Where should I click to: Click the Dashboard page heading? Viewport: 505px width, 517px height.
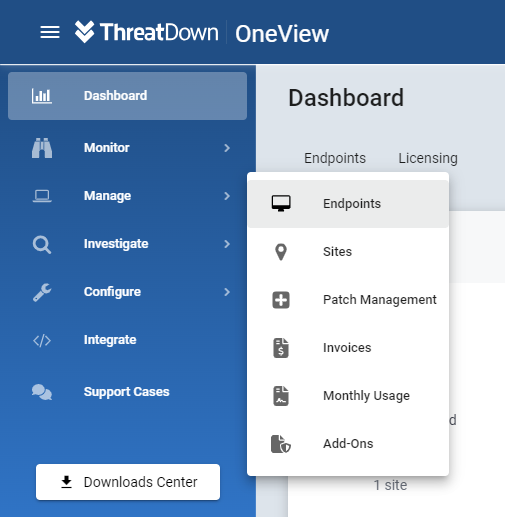coord(346,98)
